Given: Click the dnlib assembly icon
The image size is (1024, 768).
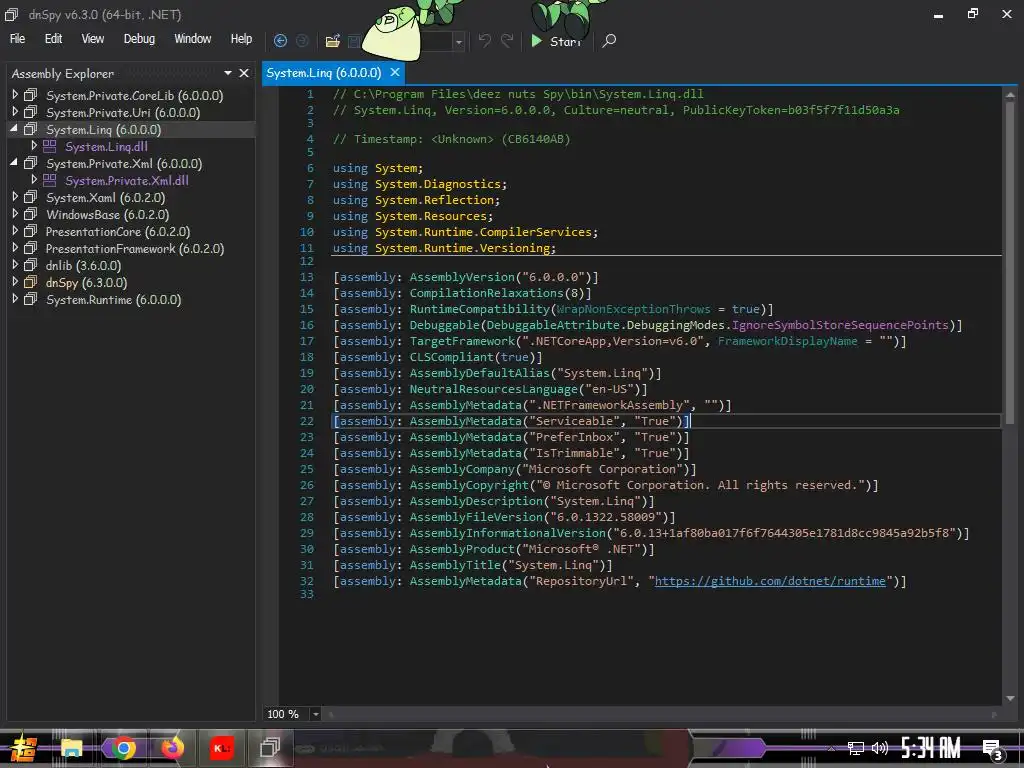Looking at the screenshot, I should click(31, 265).
